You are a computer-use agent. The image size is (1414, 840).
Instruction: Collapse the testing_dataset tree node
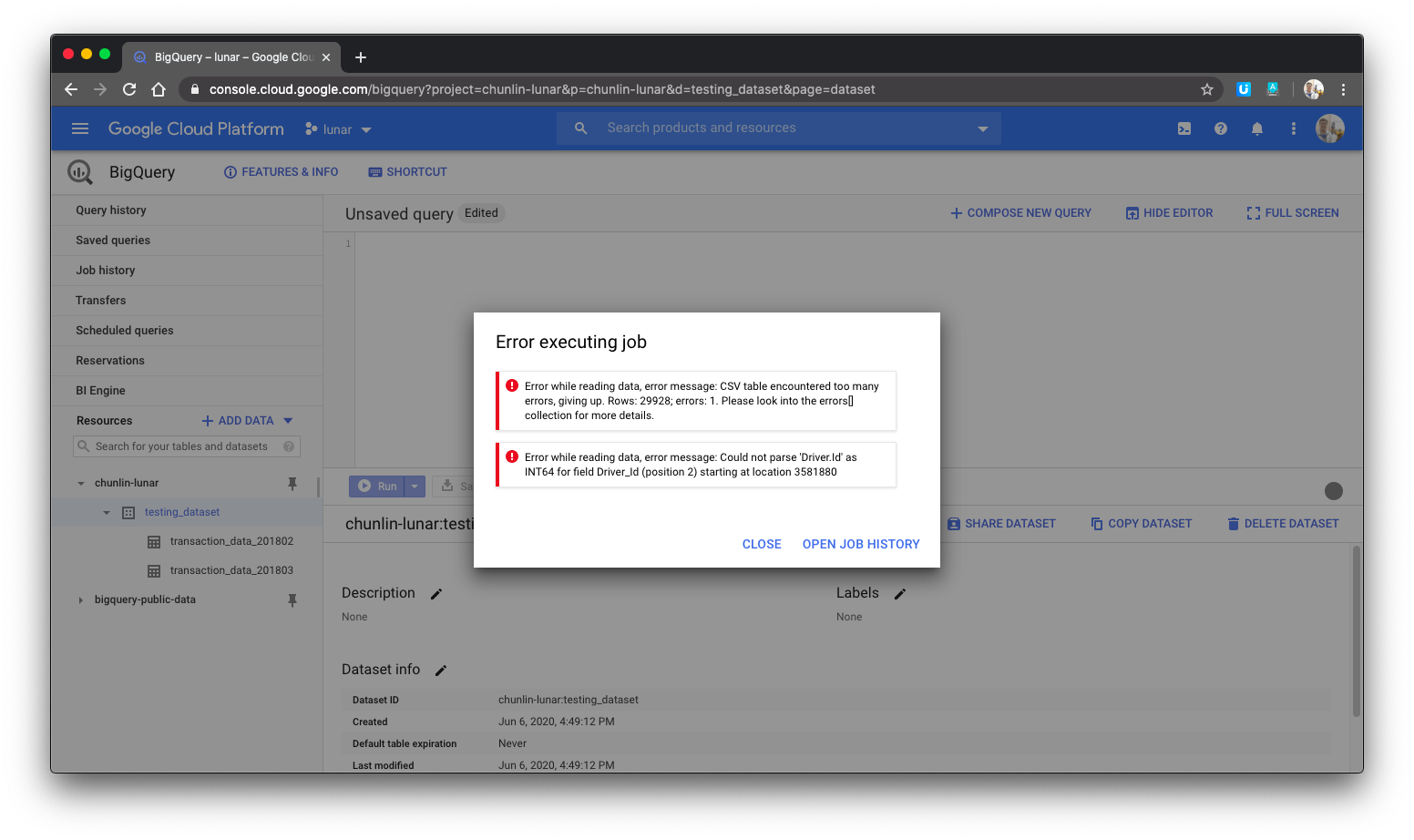point(106,512)
